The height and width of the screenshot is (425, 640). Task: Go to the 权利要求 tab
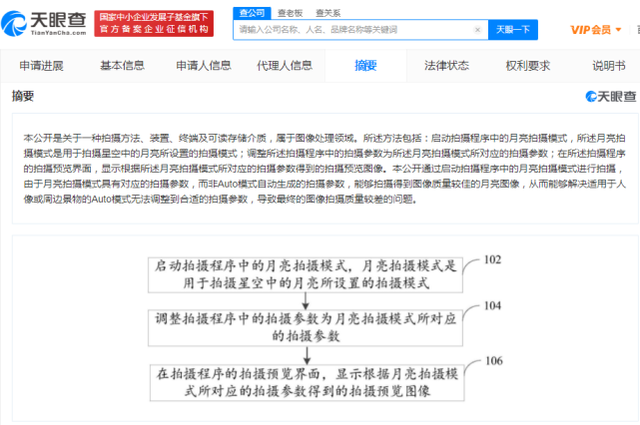(x=528, y=66)
